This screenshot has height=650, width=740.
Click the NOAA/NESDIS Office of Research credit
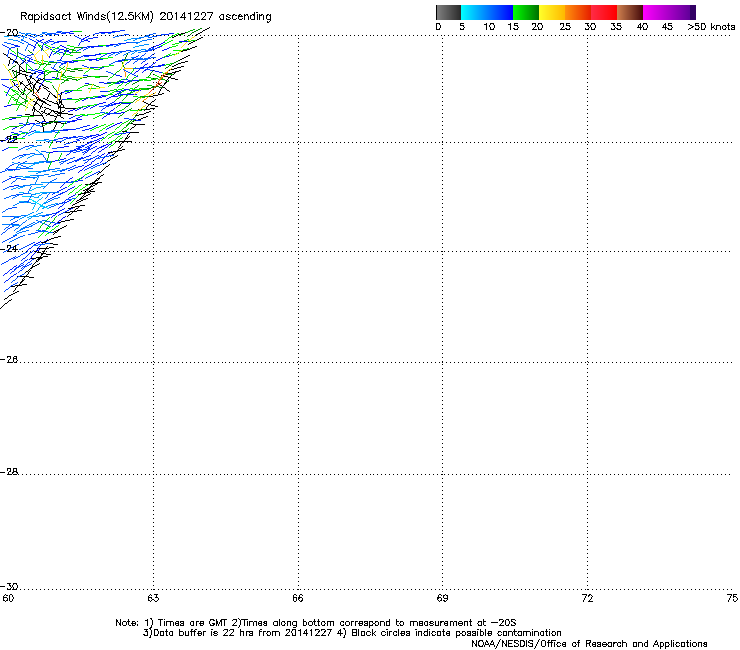point(589,644)
